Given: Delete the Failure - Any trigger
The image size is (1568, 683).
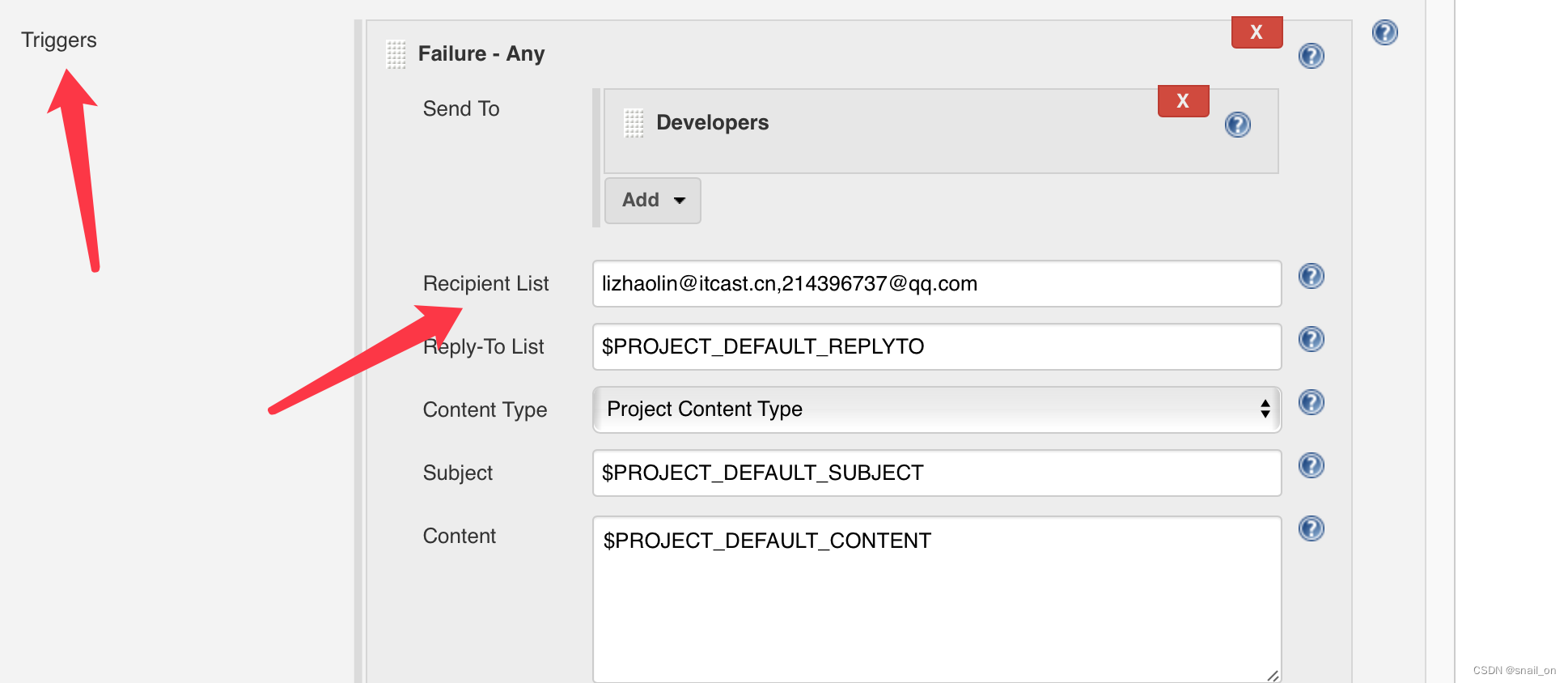Looking at the screenshot, I should tap(1257, 32).
